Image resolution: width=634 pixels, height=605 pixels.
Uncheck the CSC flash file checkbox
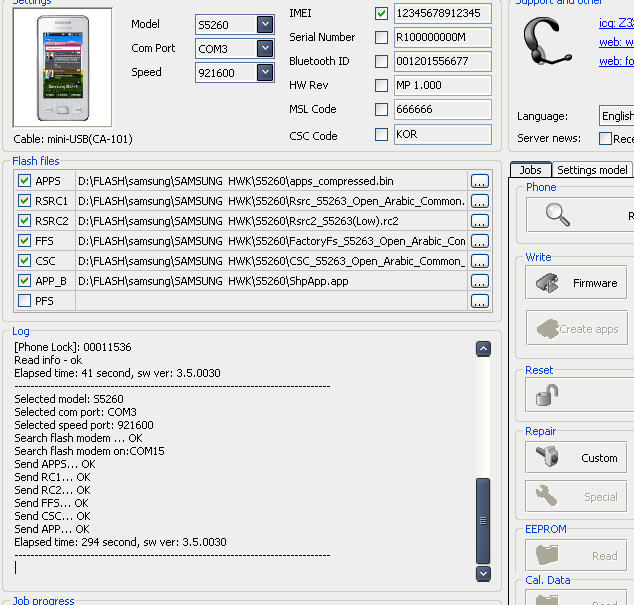24,261
